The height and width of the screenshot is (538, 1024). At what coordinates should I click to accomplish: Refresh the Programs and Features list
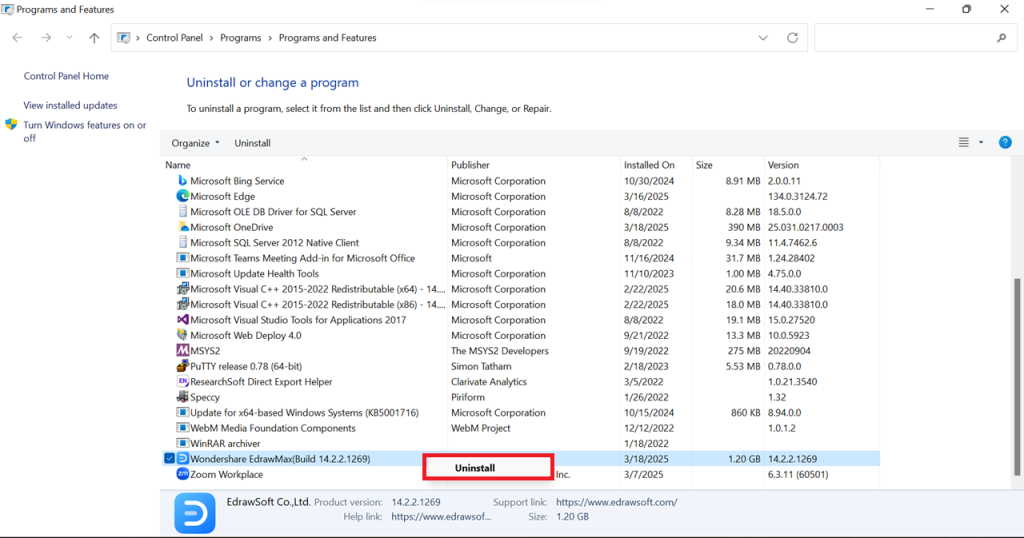tap(792, 38)
